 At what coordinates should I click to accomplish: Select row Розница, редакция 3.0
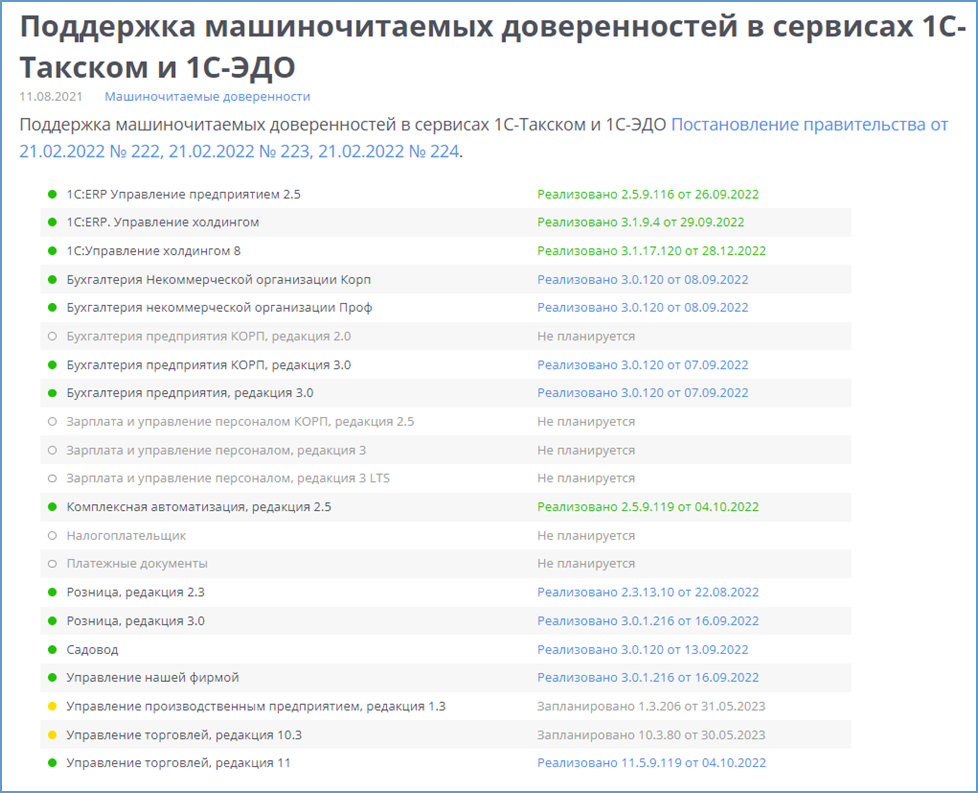(446, 621)
